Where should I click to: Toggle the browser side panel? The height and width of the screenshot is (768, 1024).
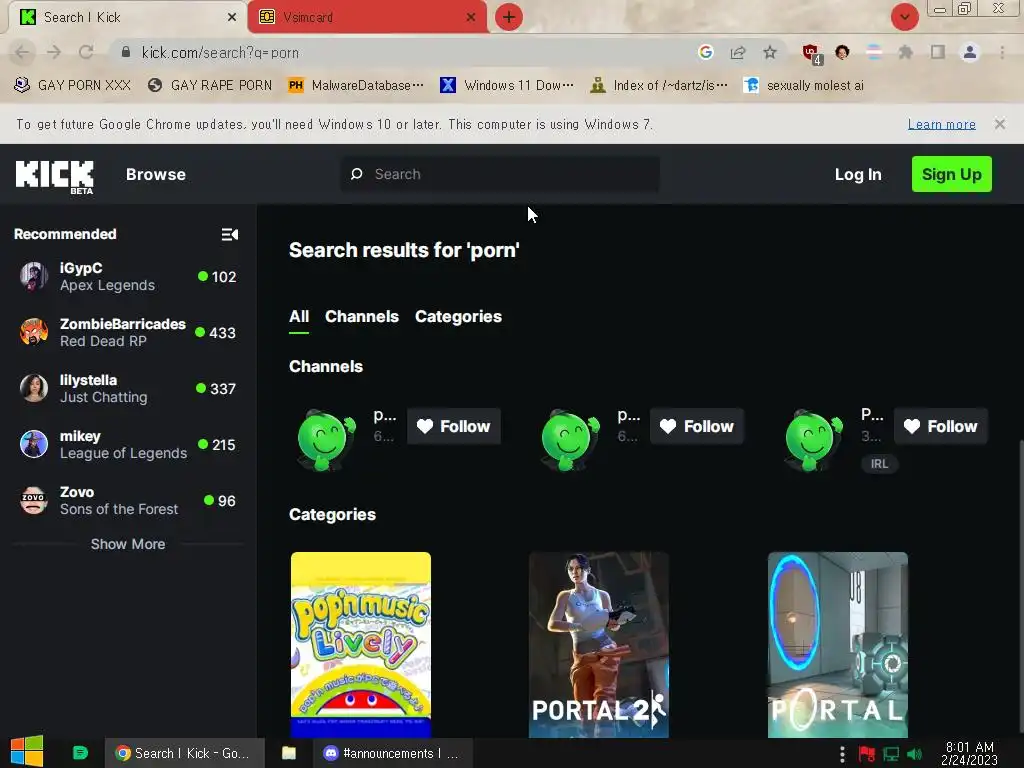coord(938,52)
